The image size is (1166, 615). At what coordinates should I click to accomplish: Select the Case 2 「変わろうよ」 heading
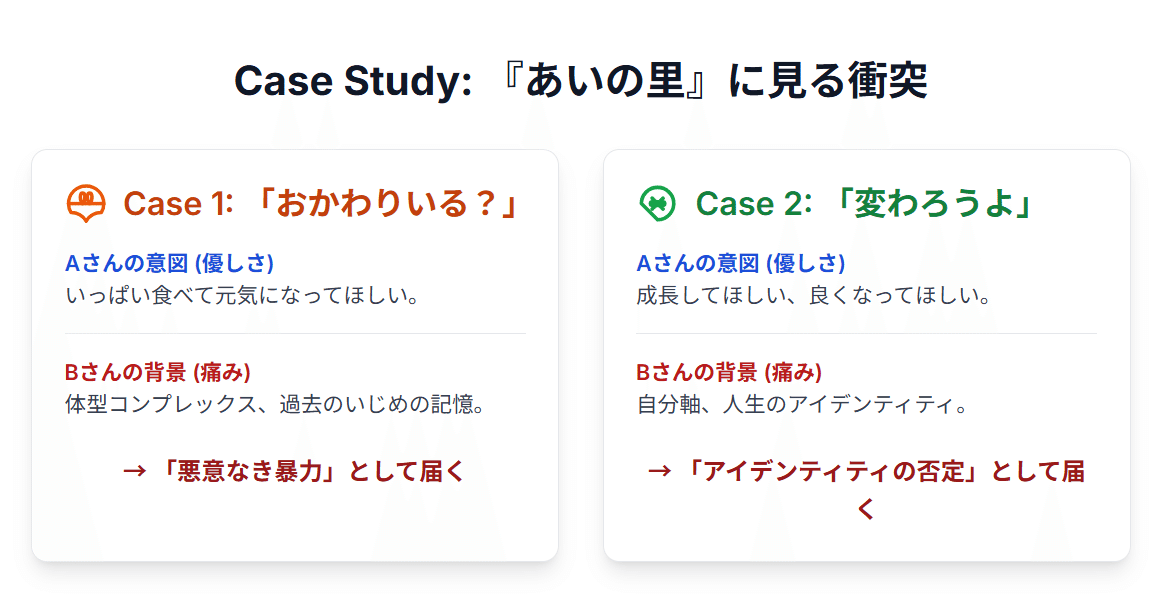tap(865, 204)
